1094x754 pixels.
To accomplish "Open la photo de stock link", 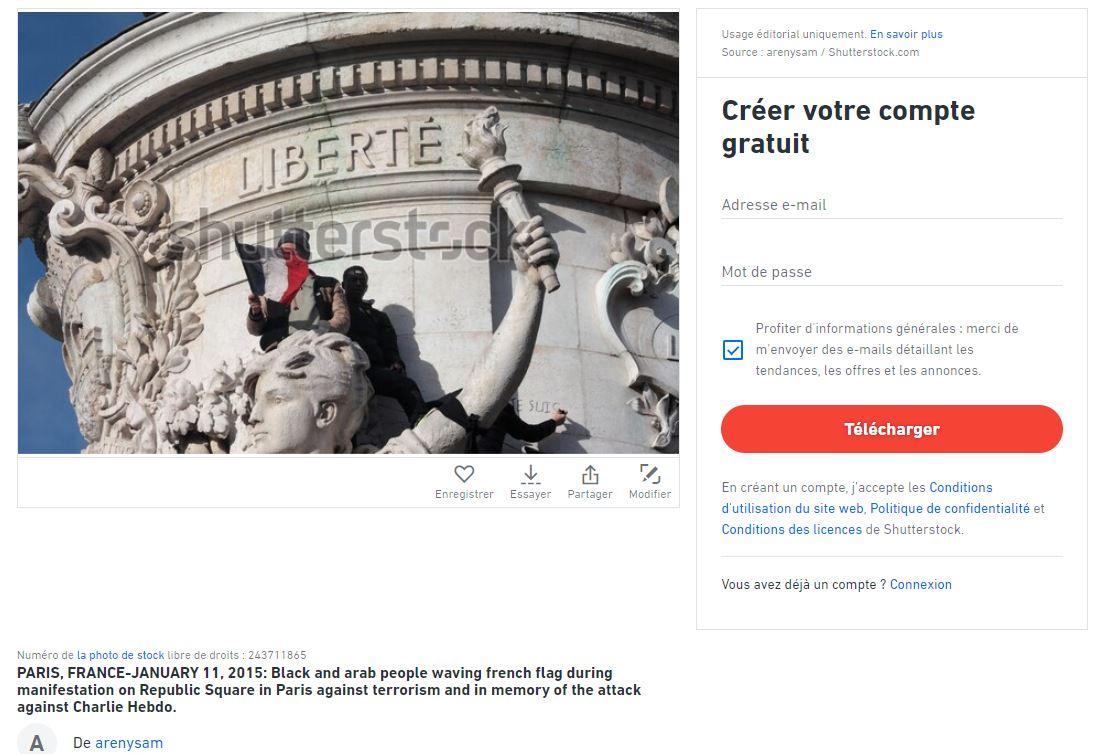I will pyautogui.click(x=120, y=655).
